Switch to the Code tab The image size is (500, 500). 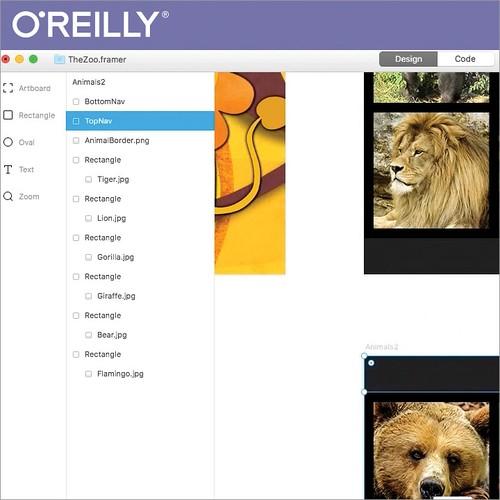465,59
